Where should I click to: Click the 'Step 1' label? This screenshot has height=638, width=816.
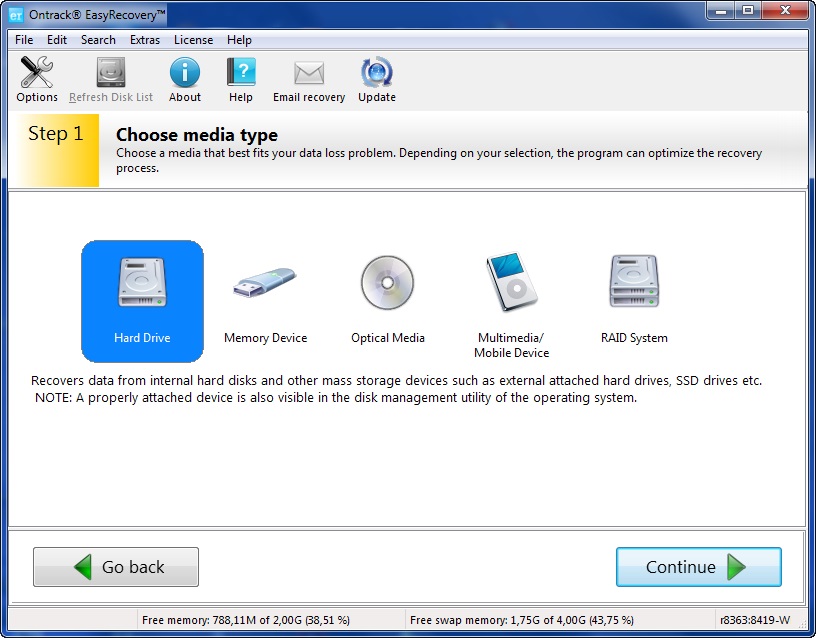[56, 134]
